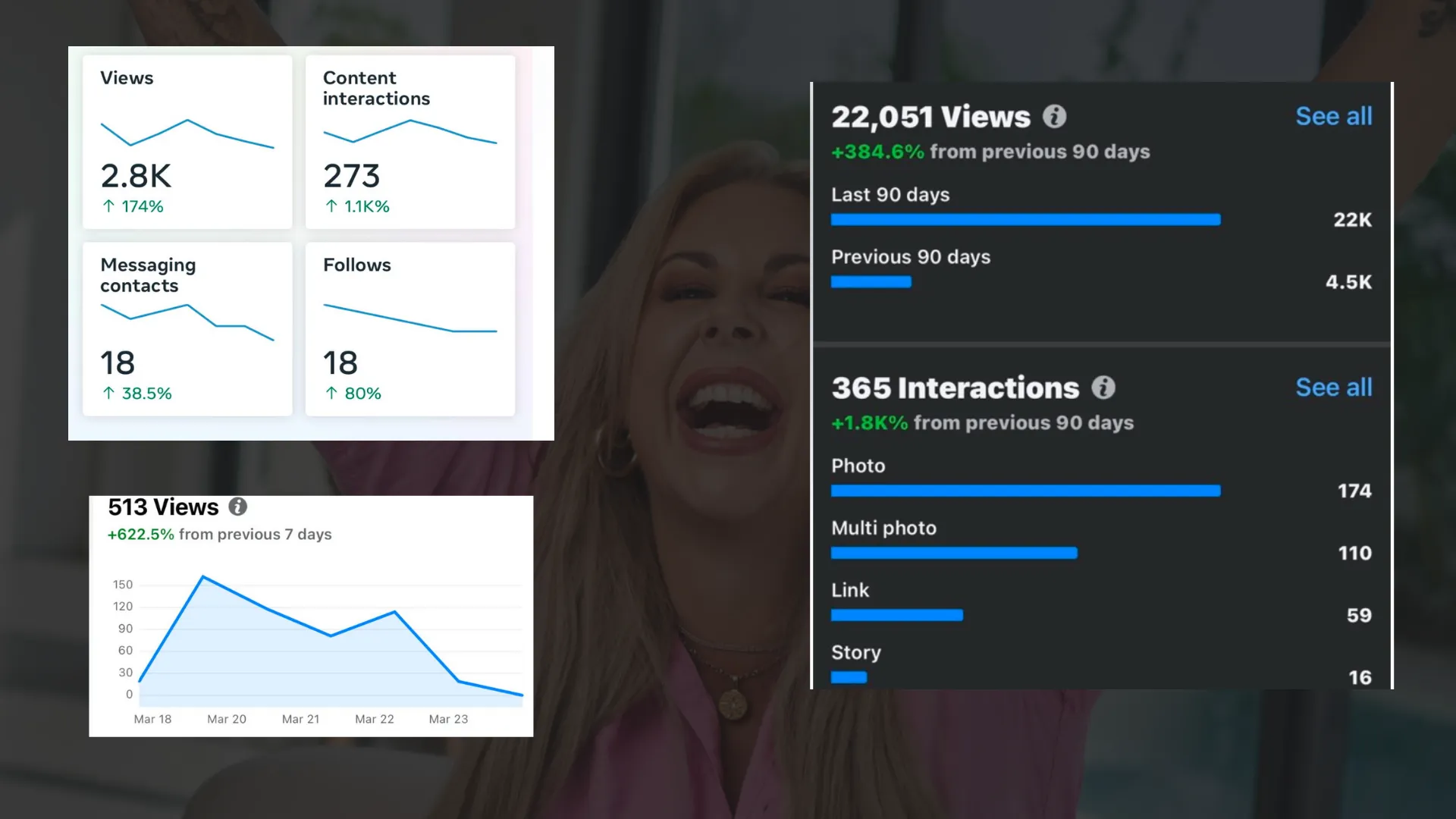
Task: Select the Messaging contacts card
Action: [x=187, y=328]
